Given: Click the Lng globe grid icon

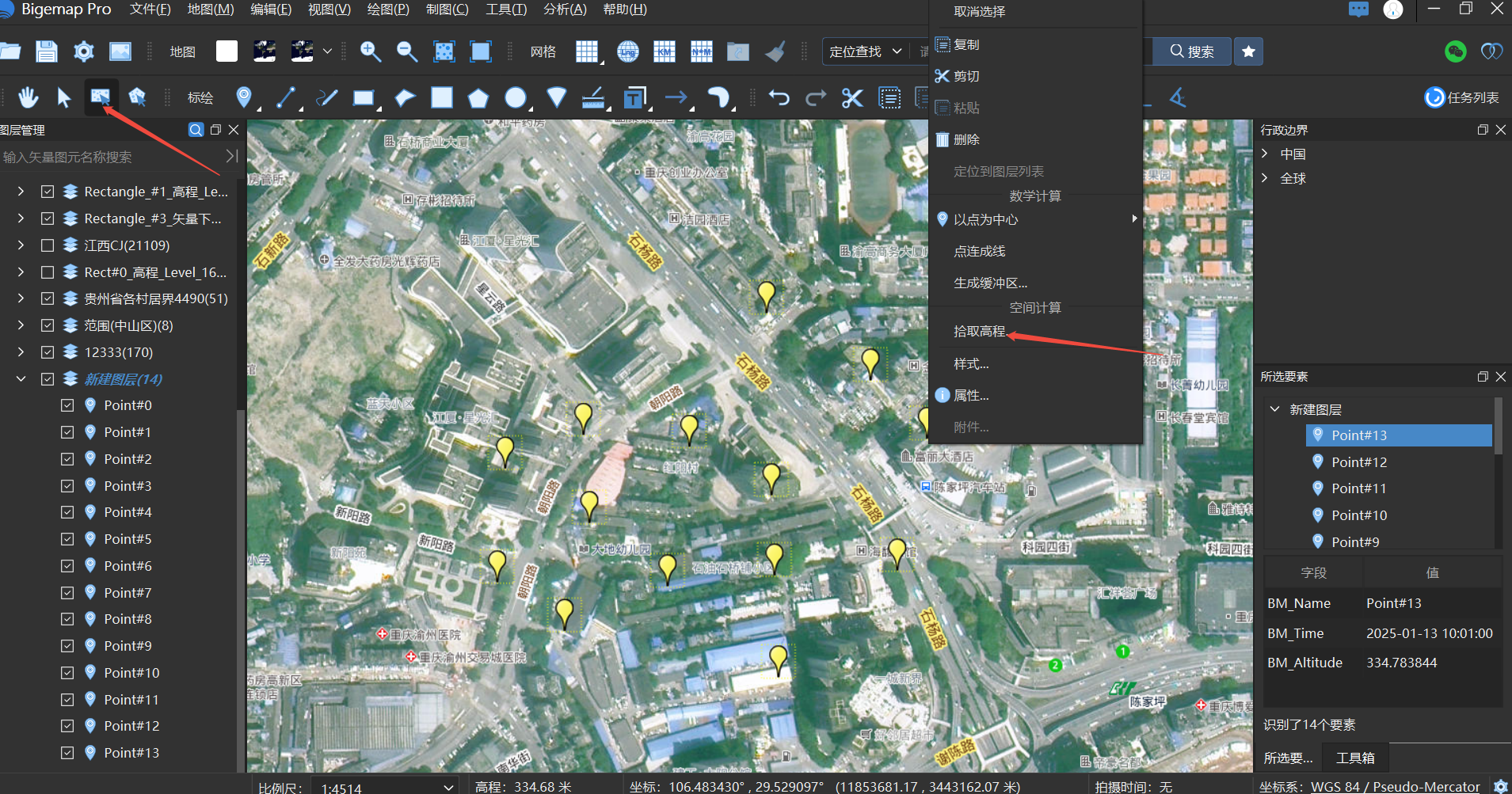Looking at the screenshot, I should [x=627, y=51].
